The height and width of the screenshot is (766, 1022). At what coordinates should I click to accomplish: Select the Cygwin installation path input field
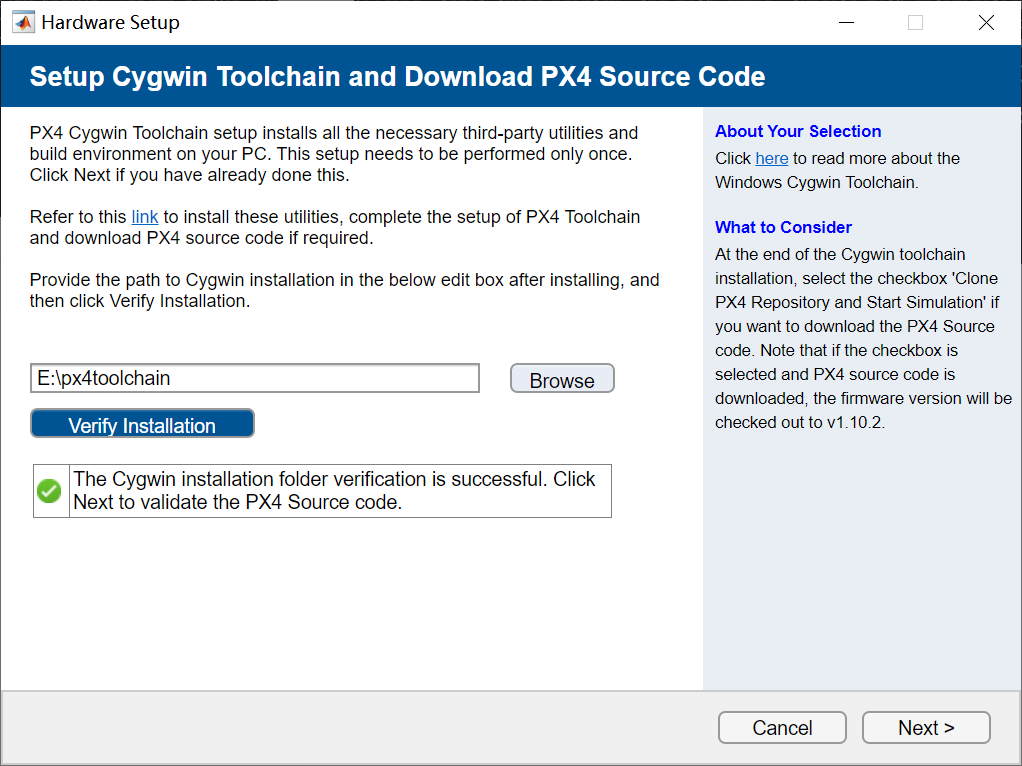(254, 378)
